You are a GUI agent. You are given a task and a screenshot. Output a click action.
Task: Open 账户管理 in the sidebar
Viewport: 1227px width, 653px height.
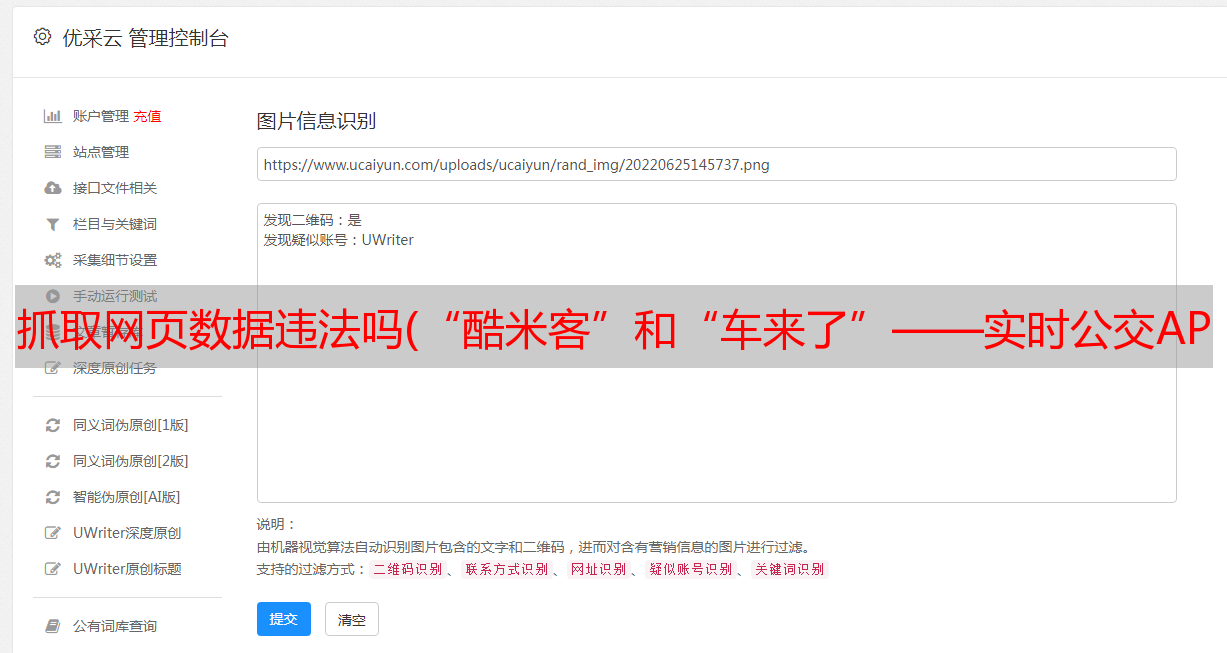101,116
